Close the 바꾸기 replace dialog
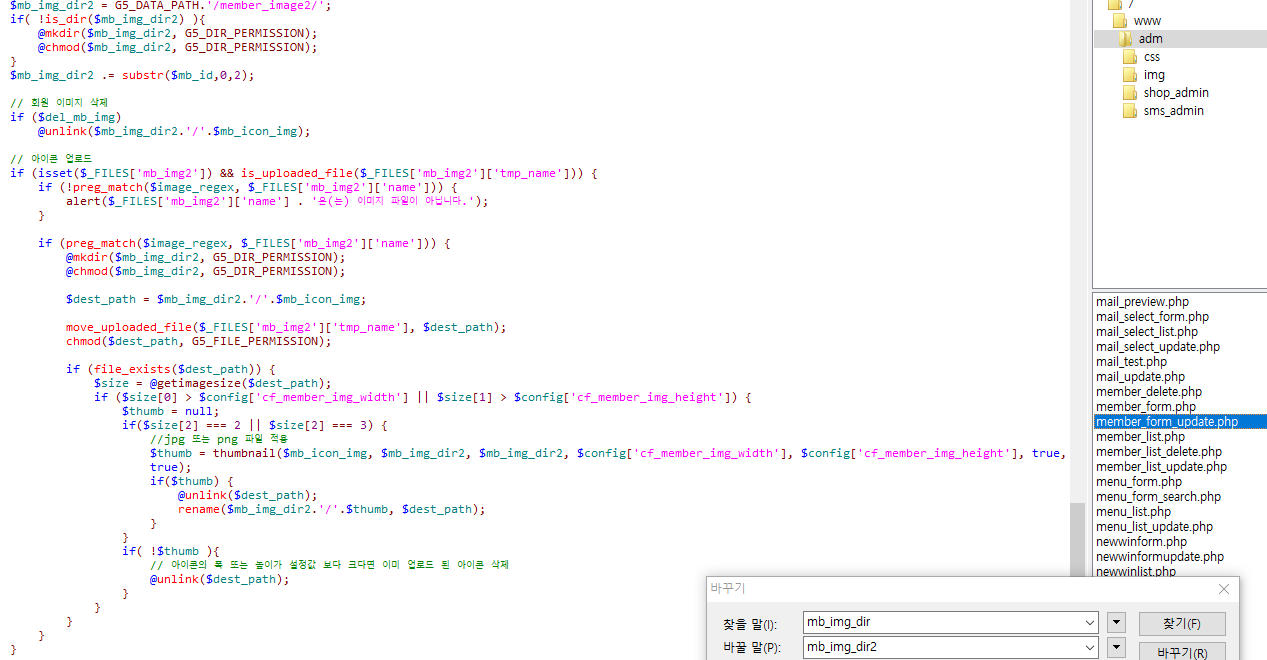This screenshot has width=1267, height=660. [x=1223, y=589]
